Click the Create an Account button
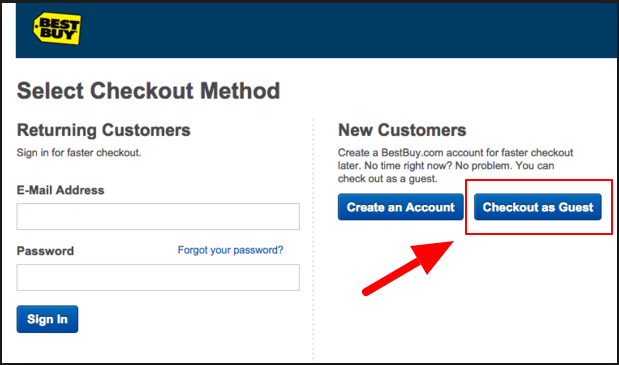This screenshot has width=619, height=365. pos(401,207)
